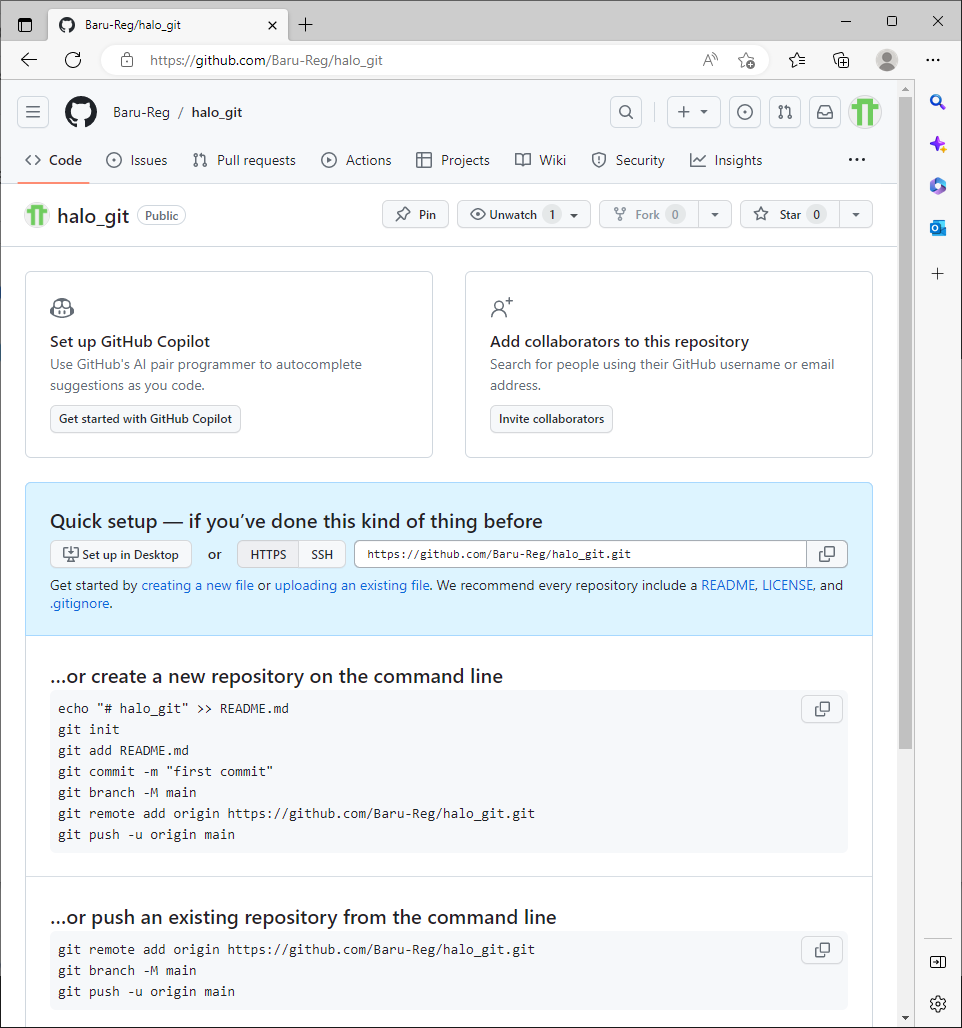Add a sidebar app with plus icon
The image size is (962, 1028).
tap(938, 273)
